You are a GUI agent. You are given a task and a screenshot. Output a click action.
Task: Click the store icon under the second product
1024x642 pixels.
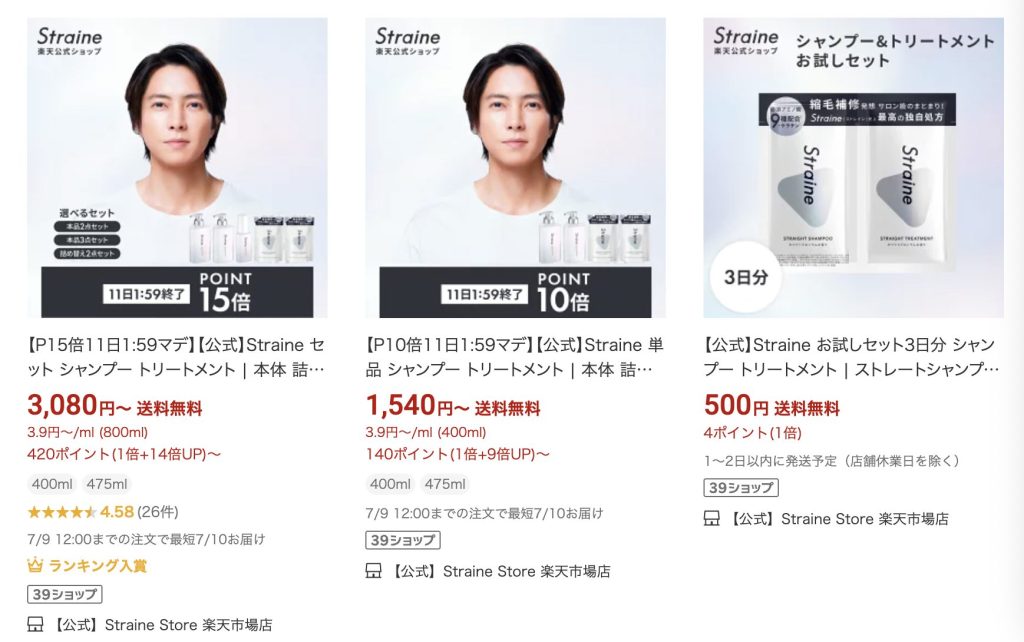tap(374, 571)
